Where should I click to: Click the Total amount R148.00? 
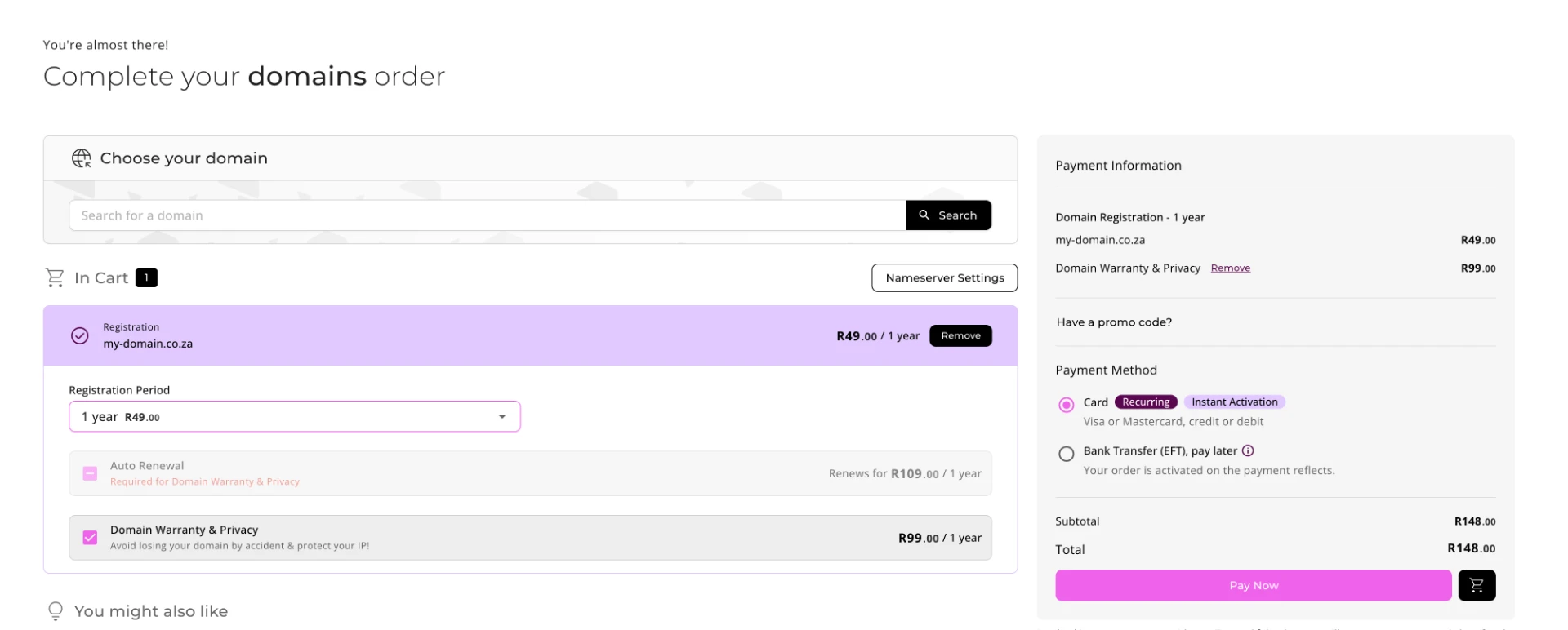click(x=1472, y=548)
